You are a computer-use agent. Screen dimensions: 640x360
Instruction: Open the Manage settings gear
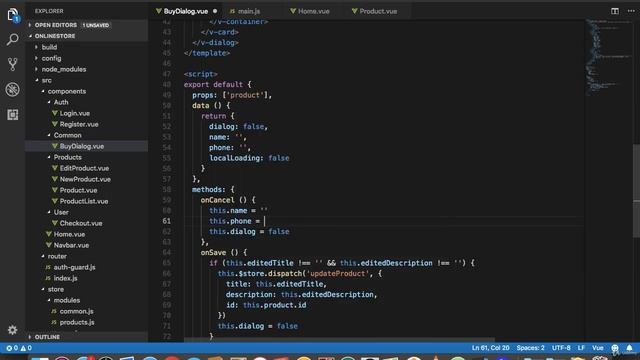[13, 330]
